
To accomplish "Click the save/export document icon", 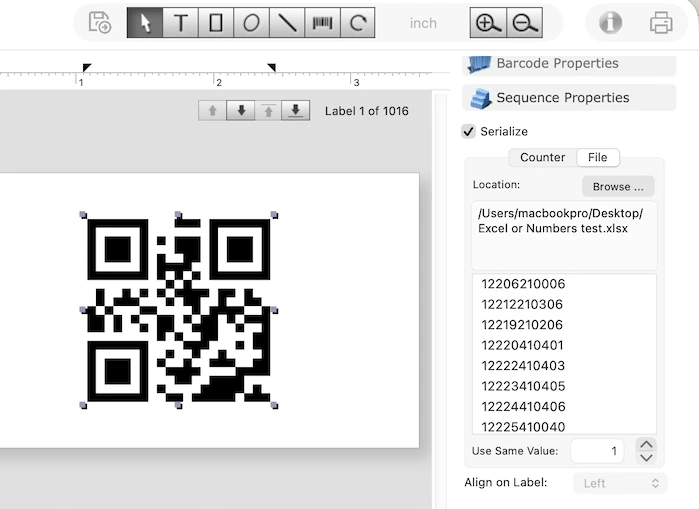I will (99, 22).
